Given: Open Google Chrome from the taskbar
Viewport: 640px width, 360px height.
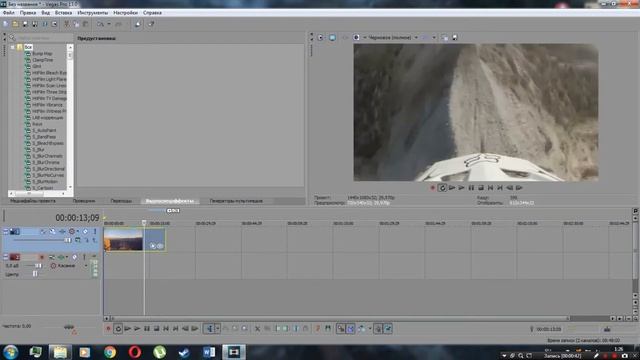Looking at the screenshot, I should (110, 352).
